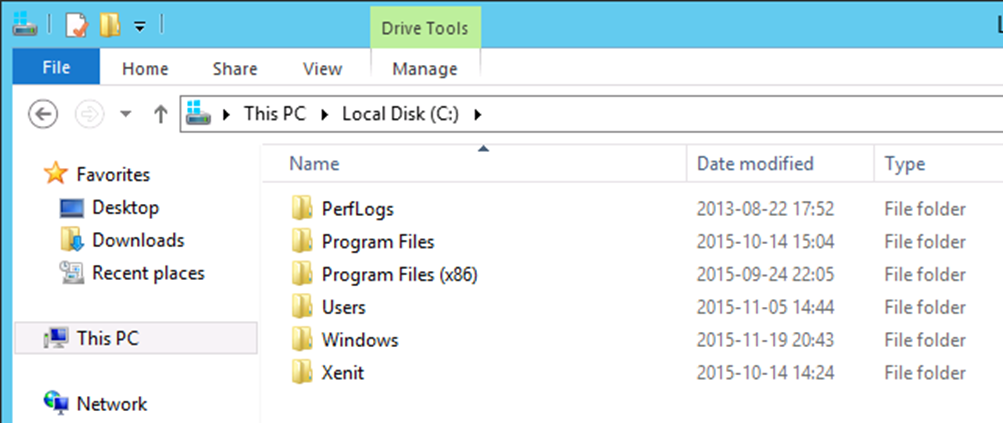Open the Manage ribbon tab

425,68
